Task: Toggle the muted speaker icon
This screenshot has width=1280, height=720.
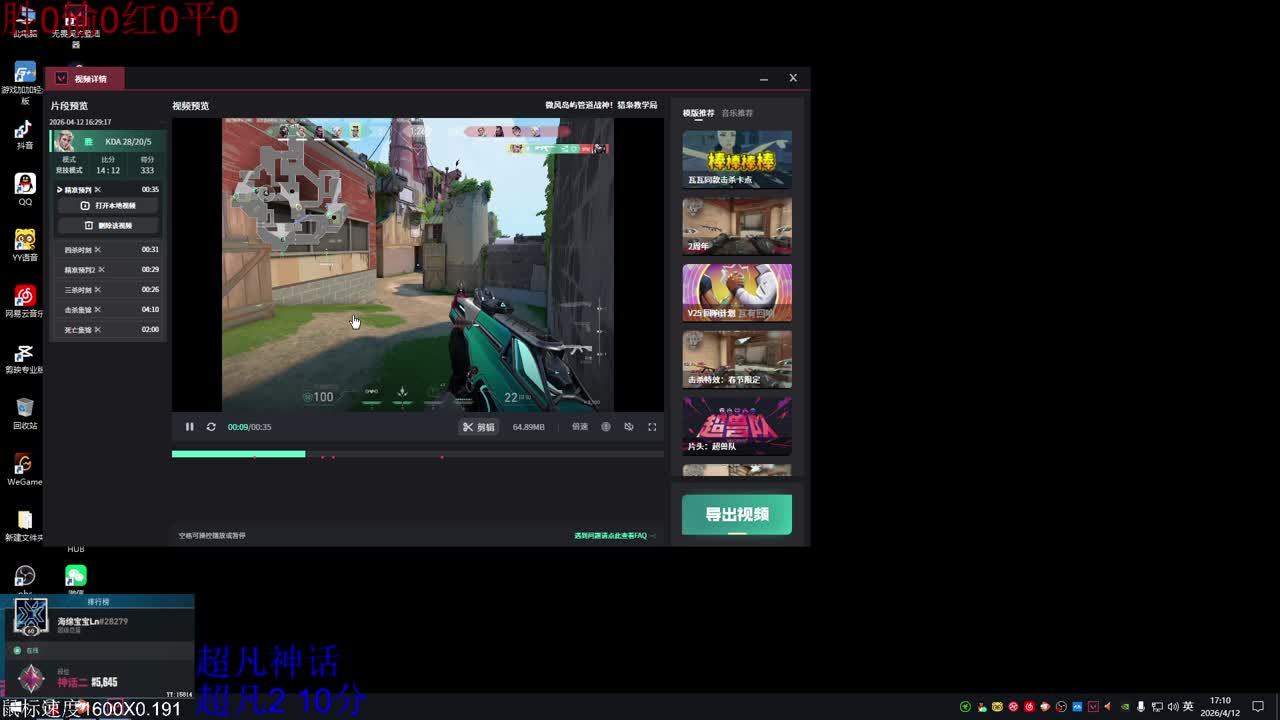Action: tap(629, 427)
